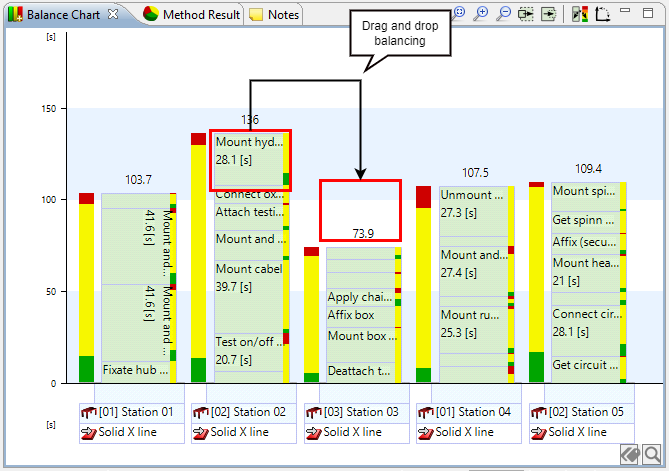Click the green box arrow toolbar icon
Viewport: 670px width, 472px height.
[x=549, y=14]
